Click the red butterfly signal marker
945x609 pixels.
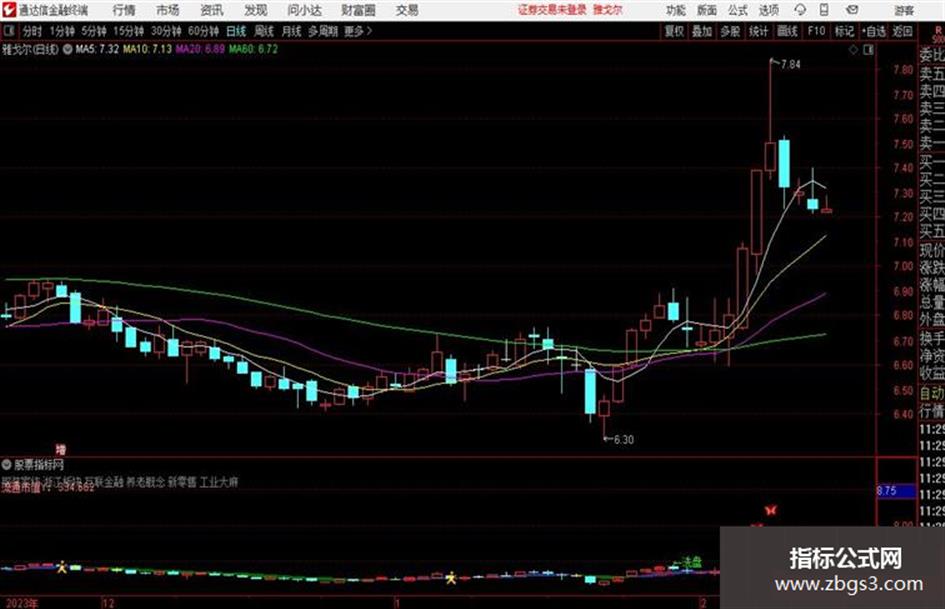pos(770,510)
